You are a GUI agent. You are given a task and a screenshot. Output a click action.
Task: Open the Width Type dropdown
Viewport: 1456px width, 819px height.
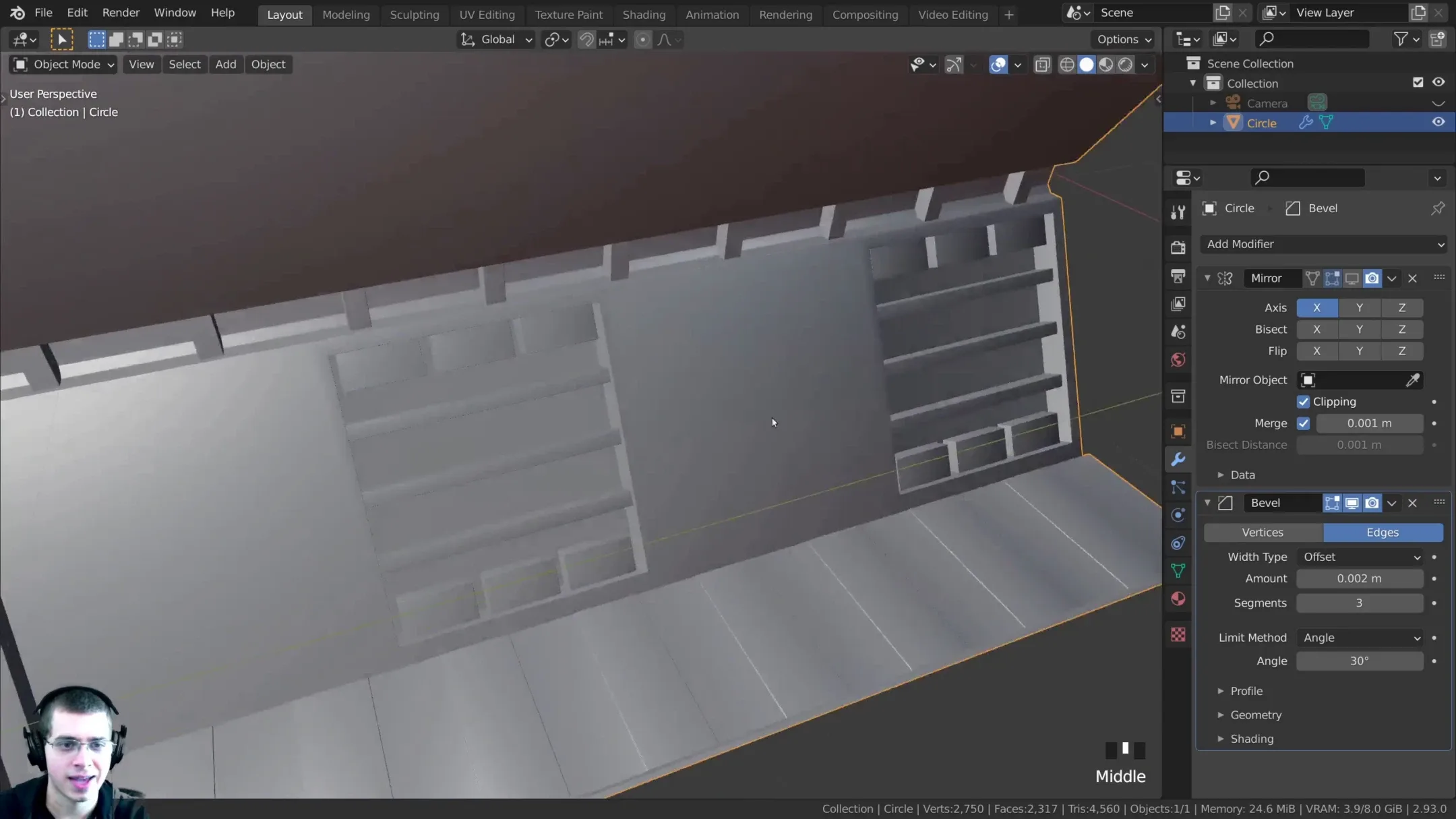(x=1360, y=557)
